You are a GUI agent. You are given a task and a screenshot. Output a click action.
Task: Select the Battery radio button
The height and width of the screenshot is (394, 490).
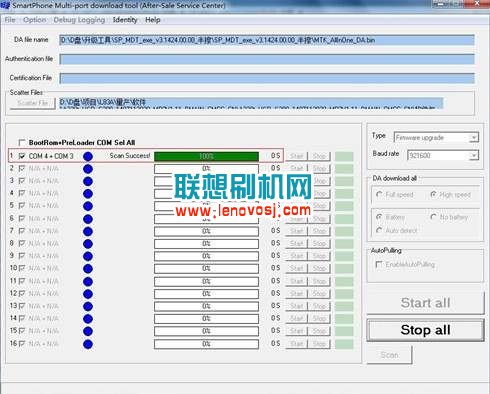coord(379,217)
